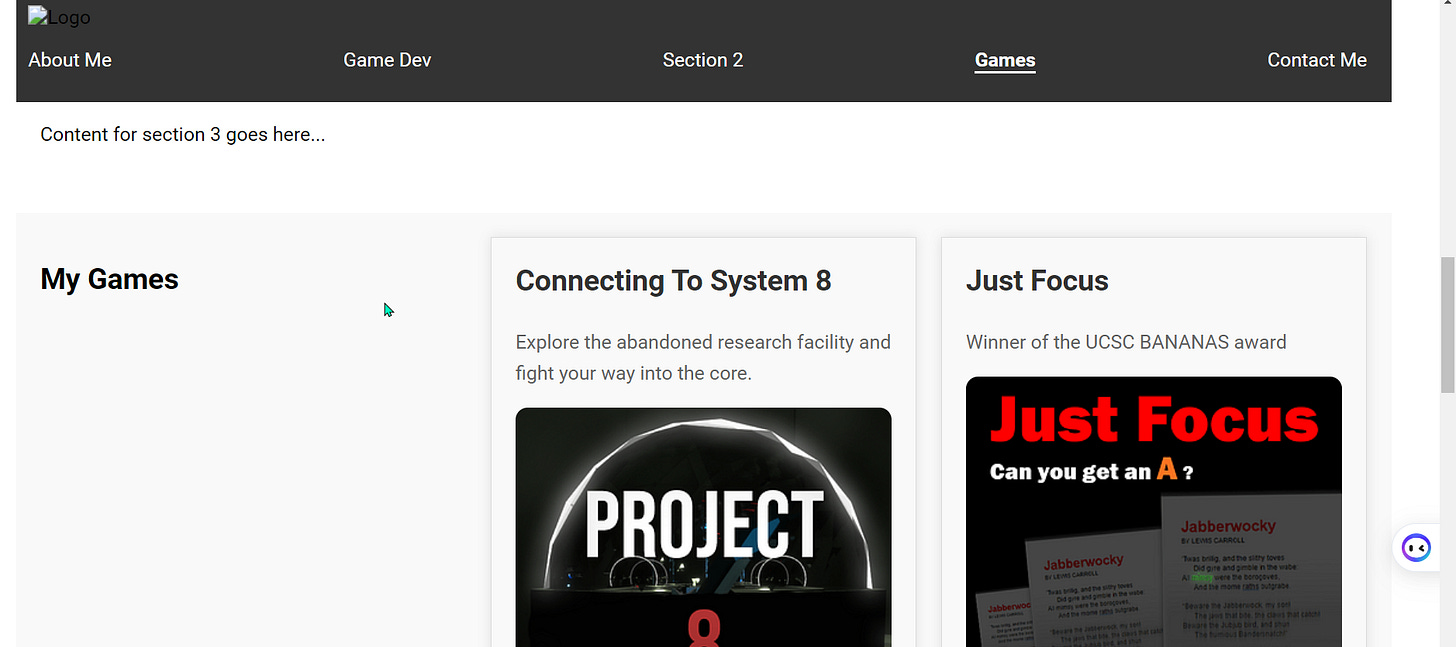Screen dimensions: 1456x647
Task: Open the About Me nav link
Action: click(x=70, y=60)
